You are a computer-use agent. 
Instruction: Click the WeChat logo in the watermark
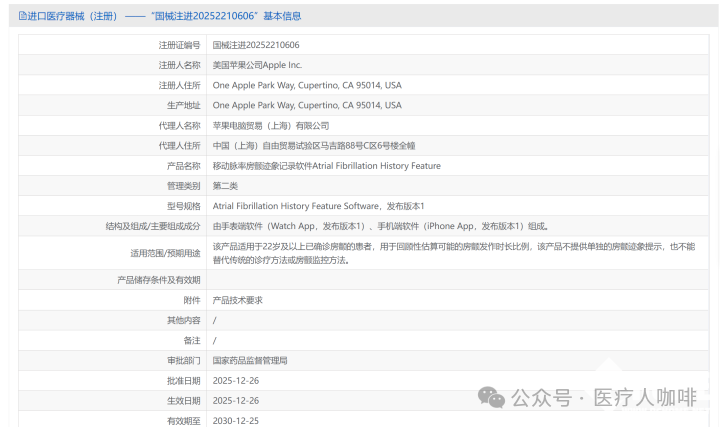click(x=491, y=398)
